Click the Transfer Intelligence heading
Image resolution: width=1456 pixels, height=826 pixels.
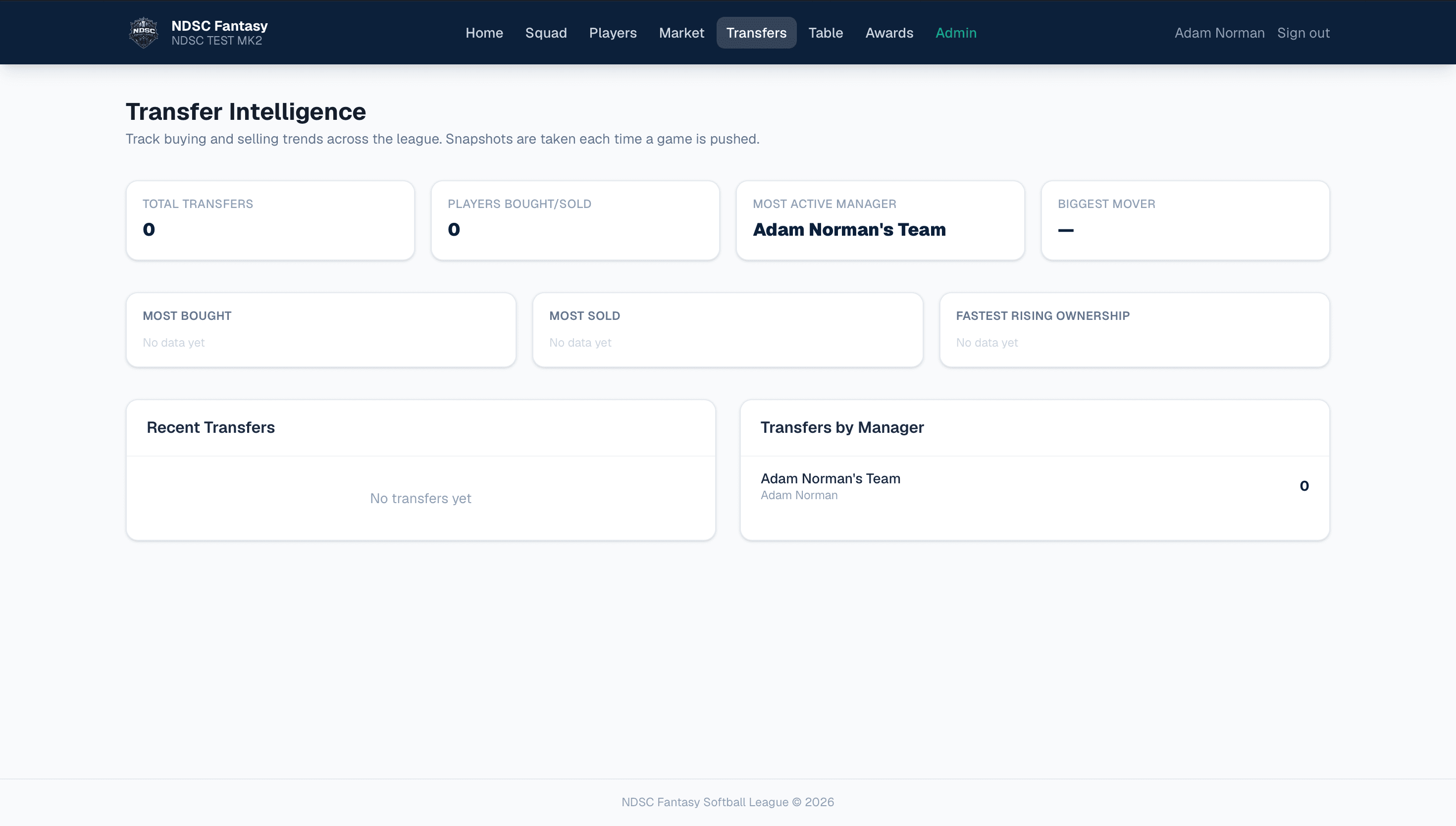tap(246, 111)
